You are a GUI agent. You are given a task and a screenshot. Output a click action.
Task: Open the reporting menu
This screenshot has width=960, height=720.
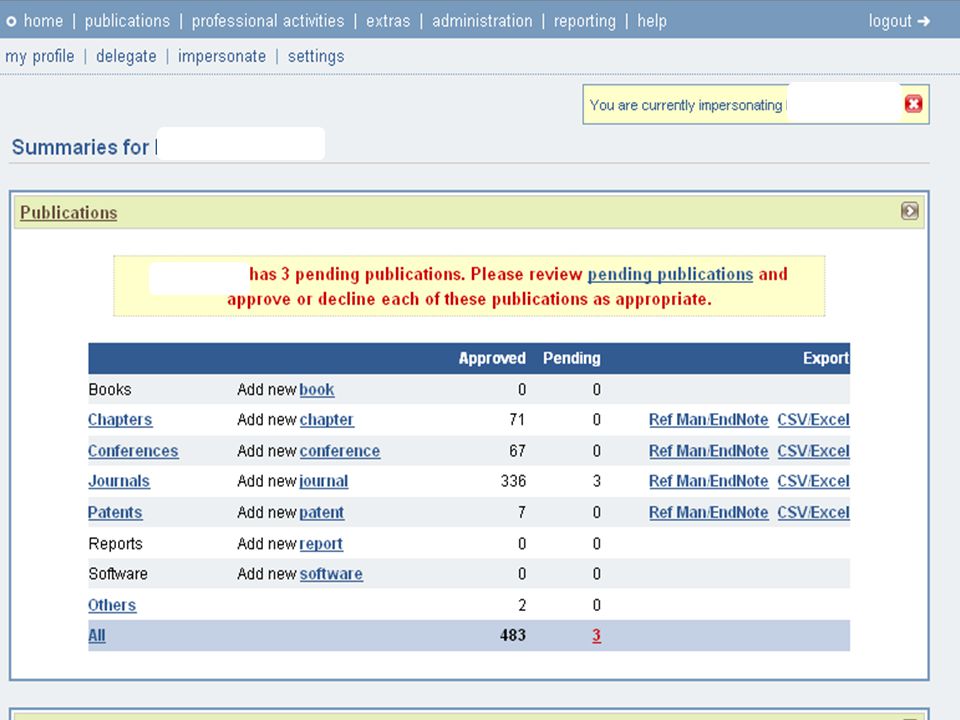point(585,21)
